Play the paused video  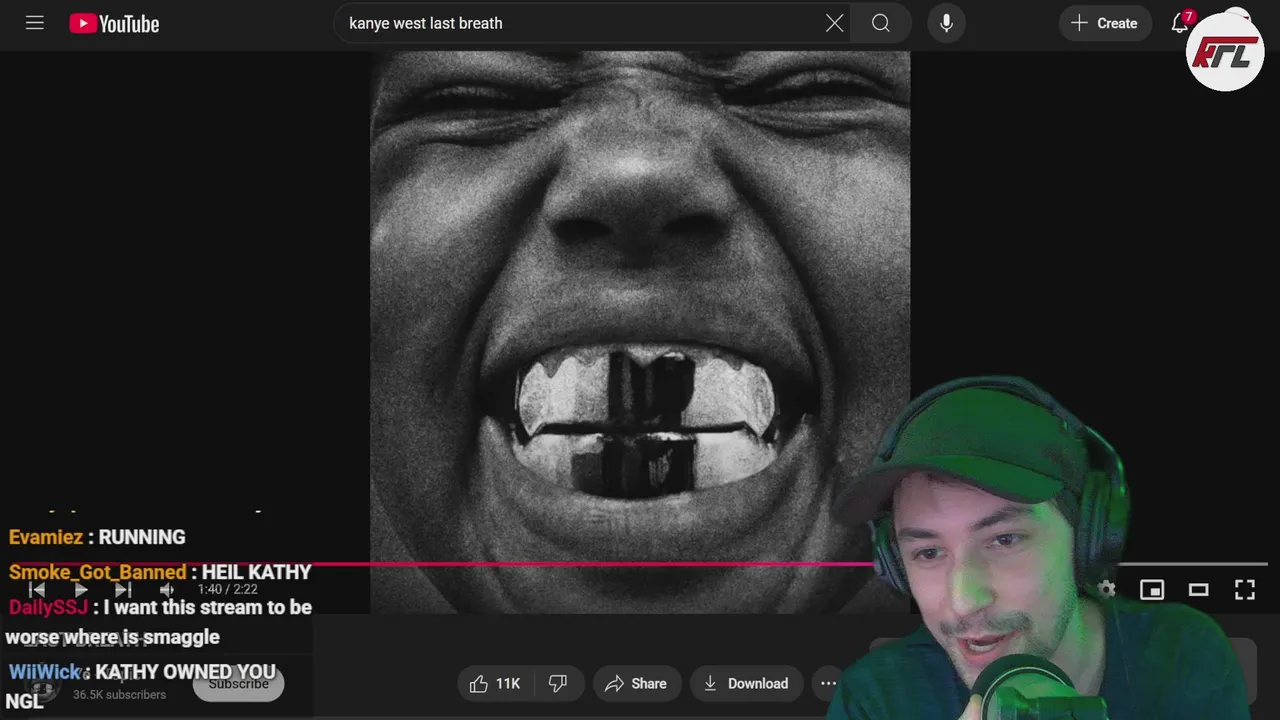pyautogui.click(x=80, y=590)
